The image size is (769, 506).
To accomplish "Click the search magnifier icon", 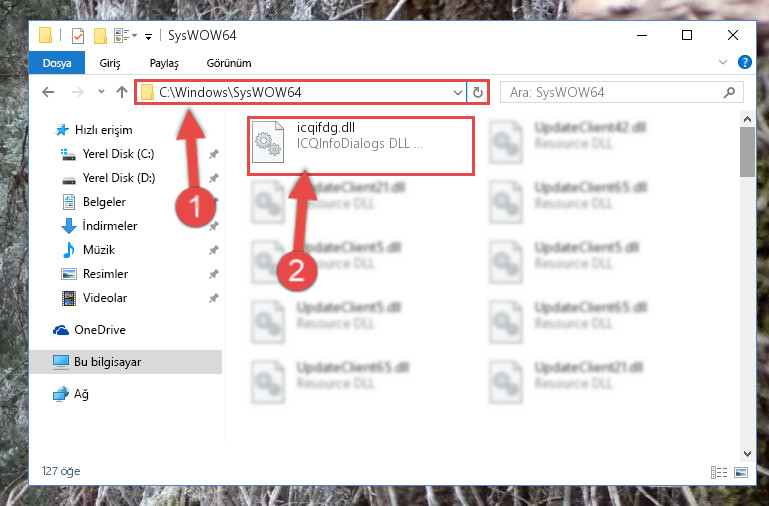I will point(729,92).
